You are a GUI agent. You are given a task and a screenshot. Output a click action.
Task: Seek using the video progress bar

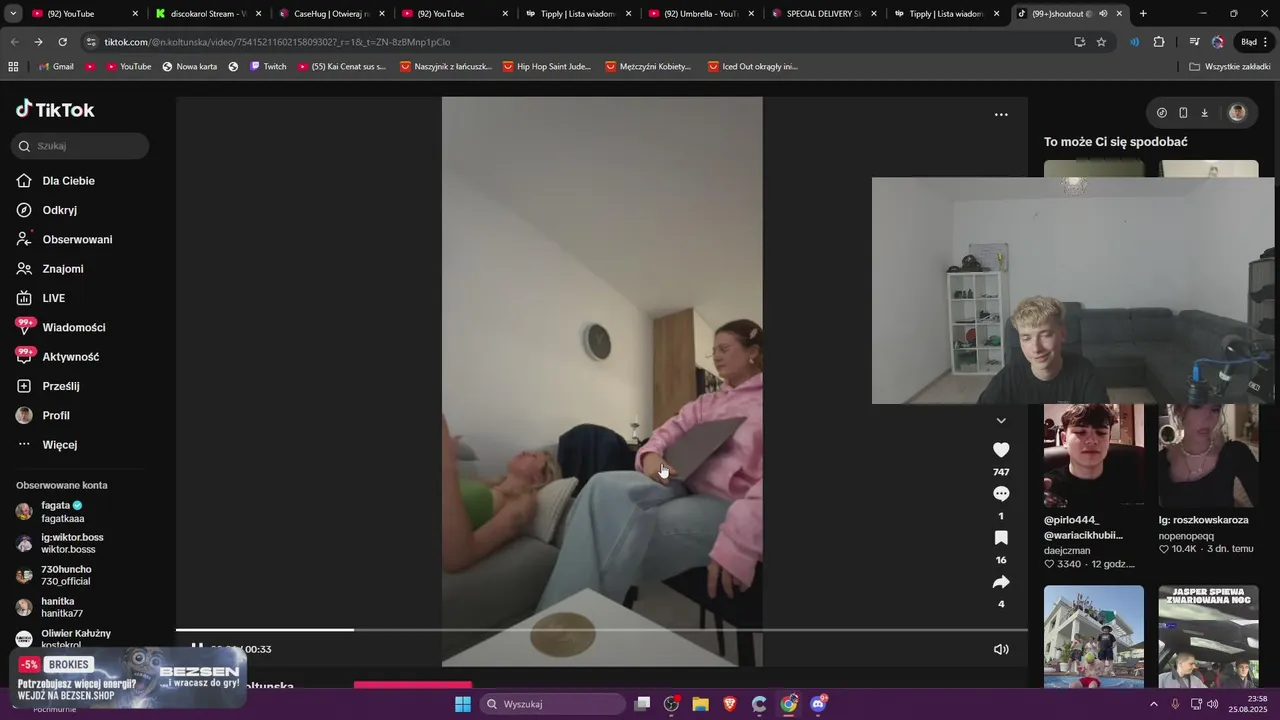(601, 630)
